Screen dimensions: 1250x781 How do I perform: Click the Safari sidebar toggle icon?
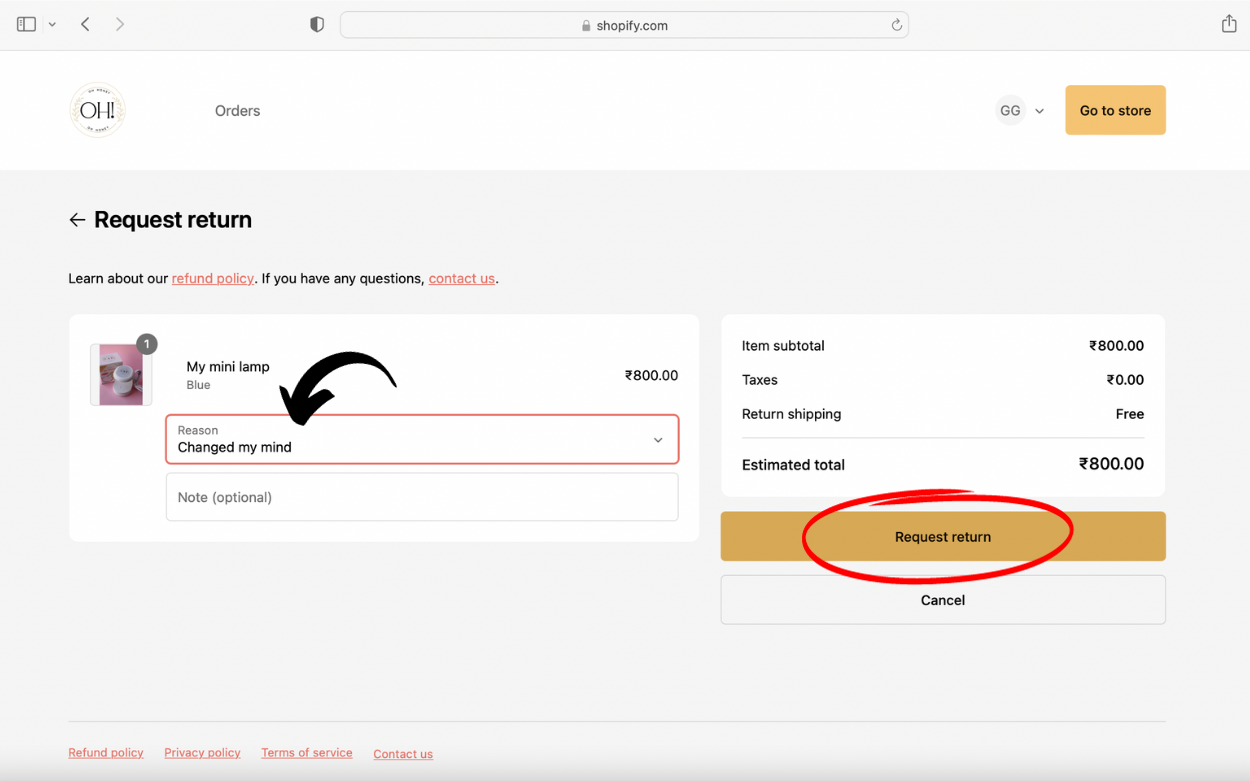point(27,24)
